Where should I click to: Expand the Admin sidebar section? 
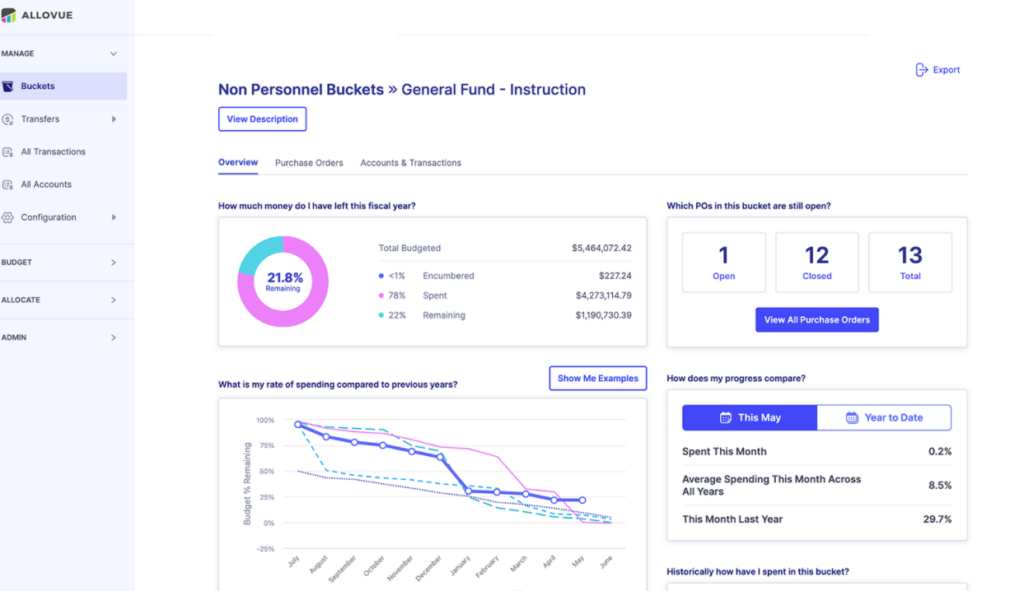point(113,338)
